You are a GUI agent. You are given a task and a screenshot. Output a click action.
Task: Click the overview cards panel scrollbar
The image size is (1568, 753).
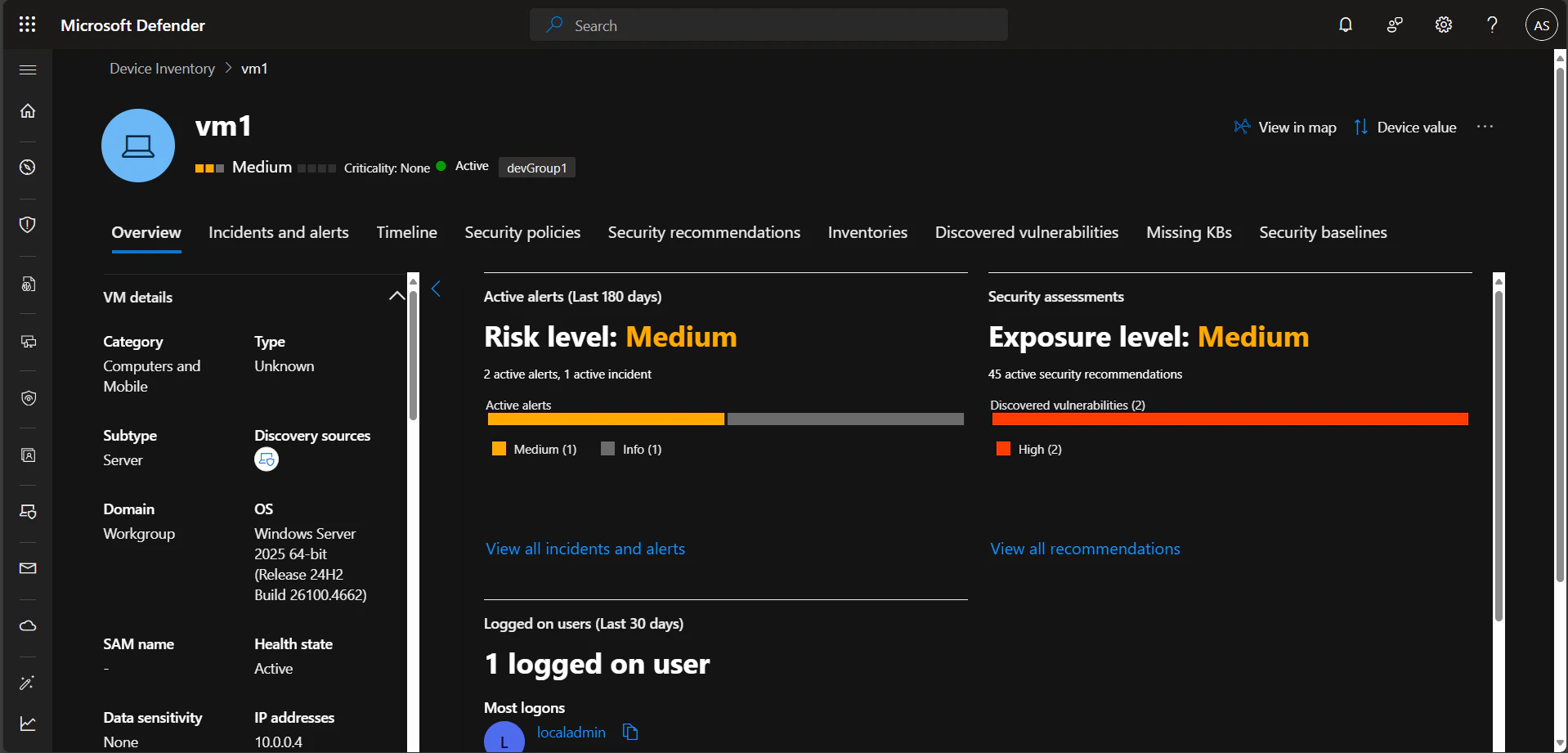pyautogui.click(x=1499, y=456)
